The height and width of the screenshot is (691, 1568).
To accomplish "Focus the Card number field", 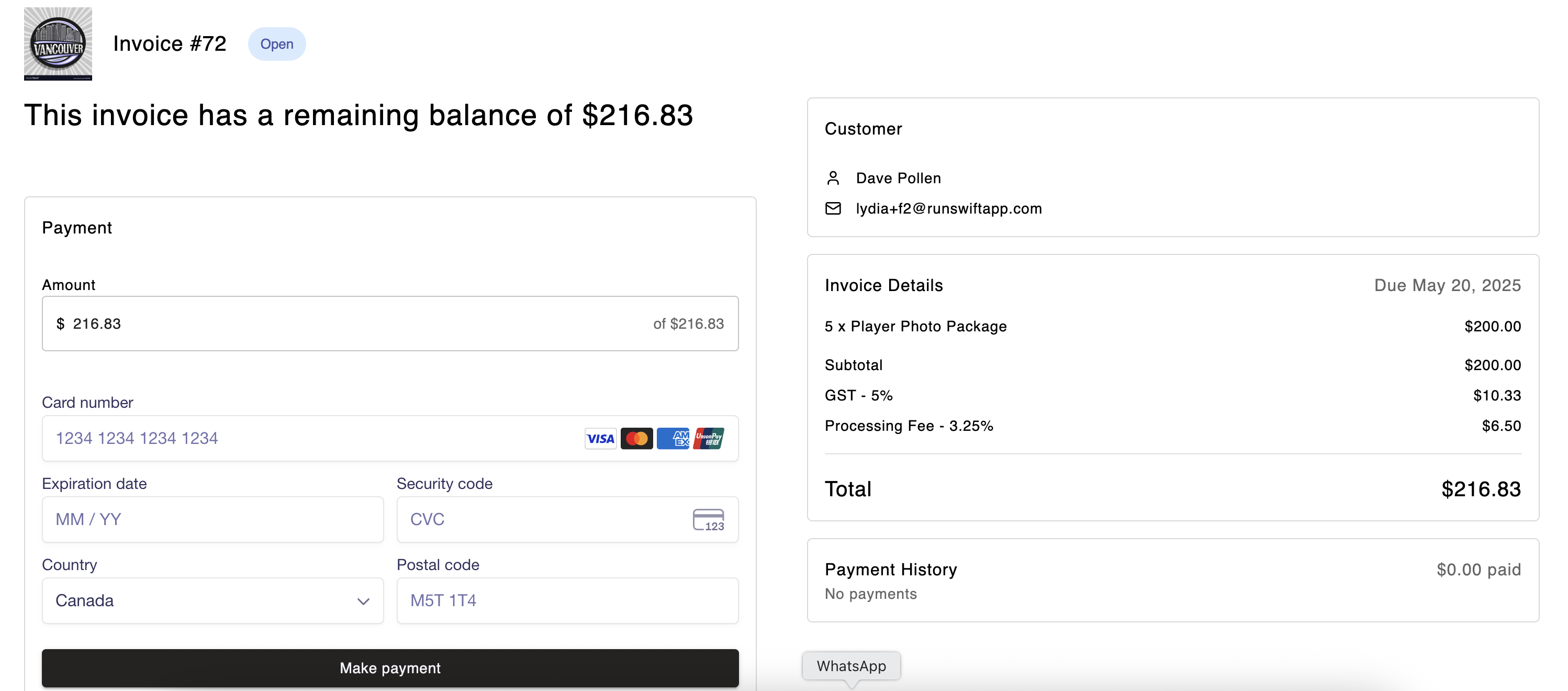I will tap(305, 438).
